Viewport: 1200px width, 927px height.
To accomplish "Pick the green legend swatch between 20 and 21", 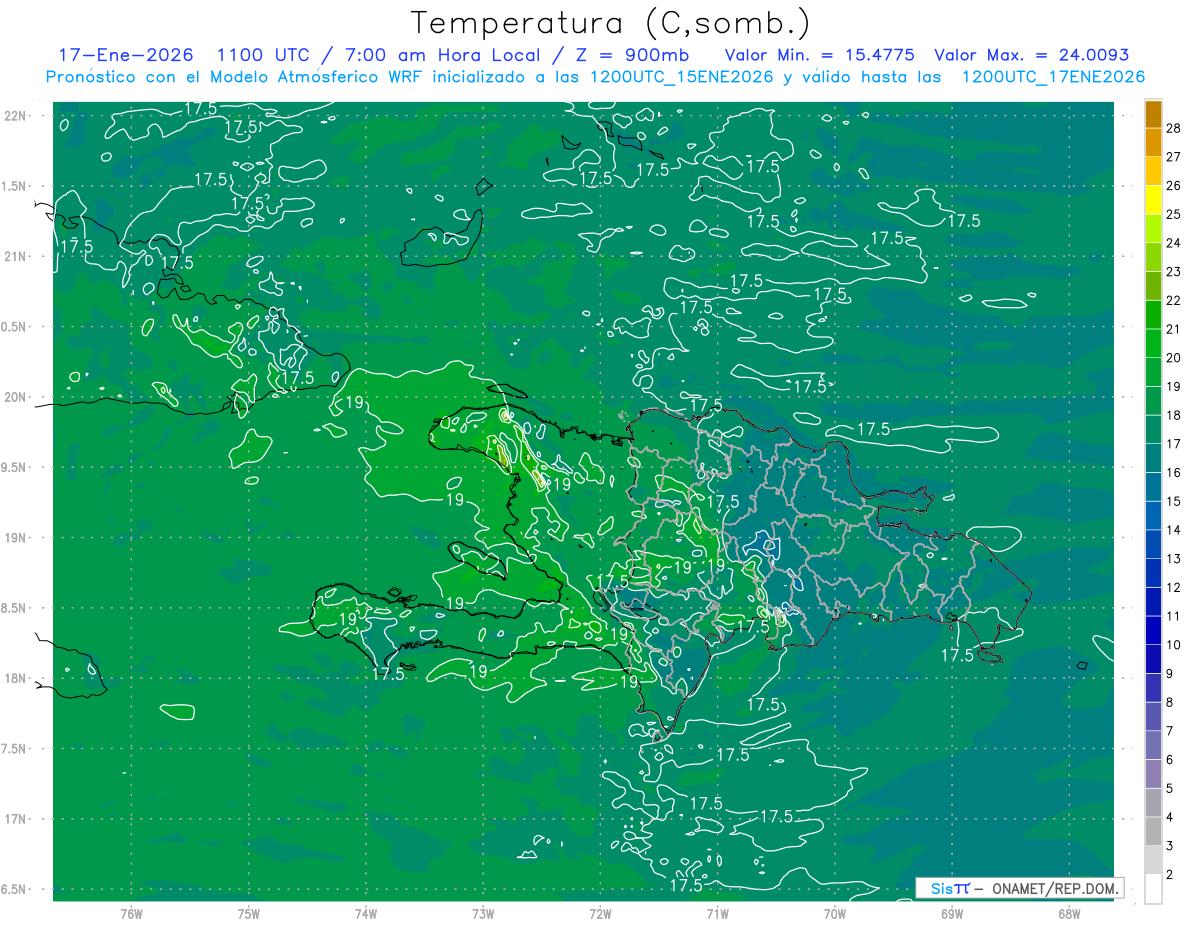I will (x=1153, y=343).
